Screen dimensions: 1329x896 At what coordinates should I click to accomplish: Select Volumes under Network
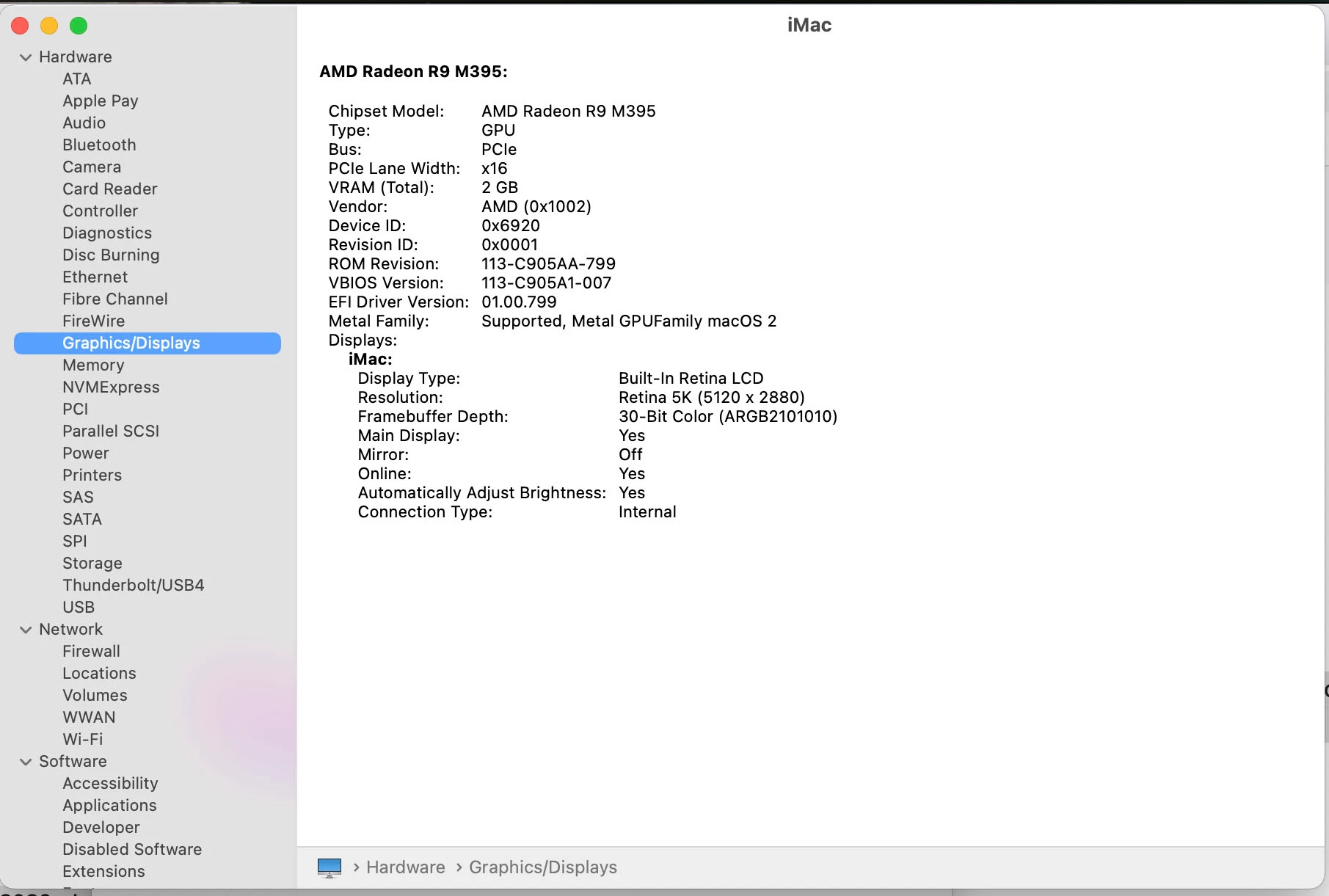pyautogui.click(x=95, y=695)
